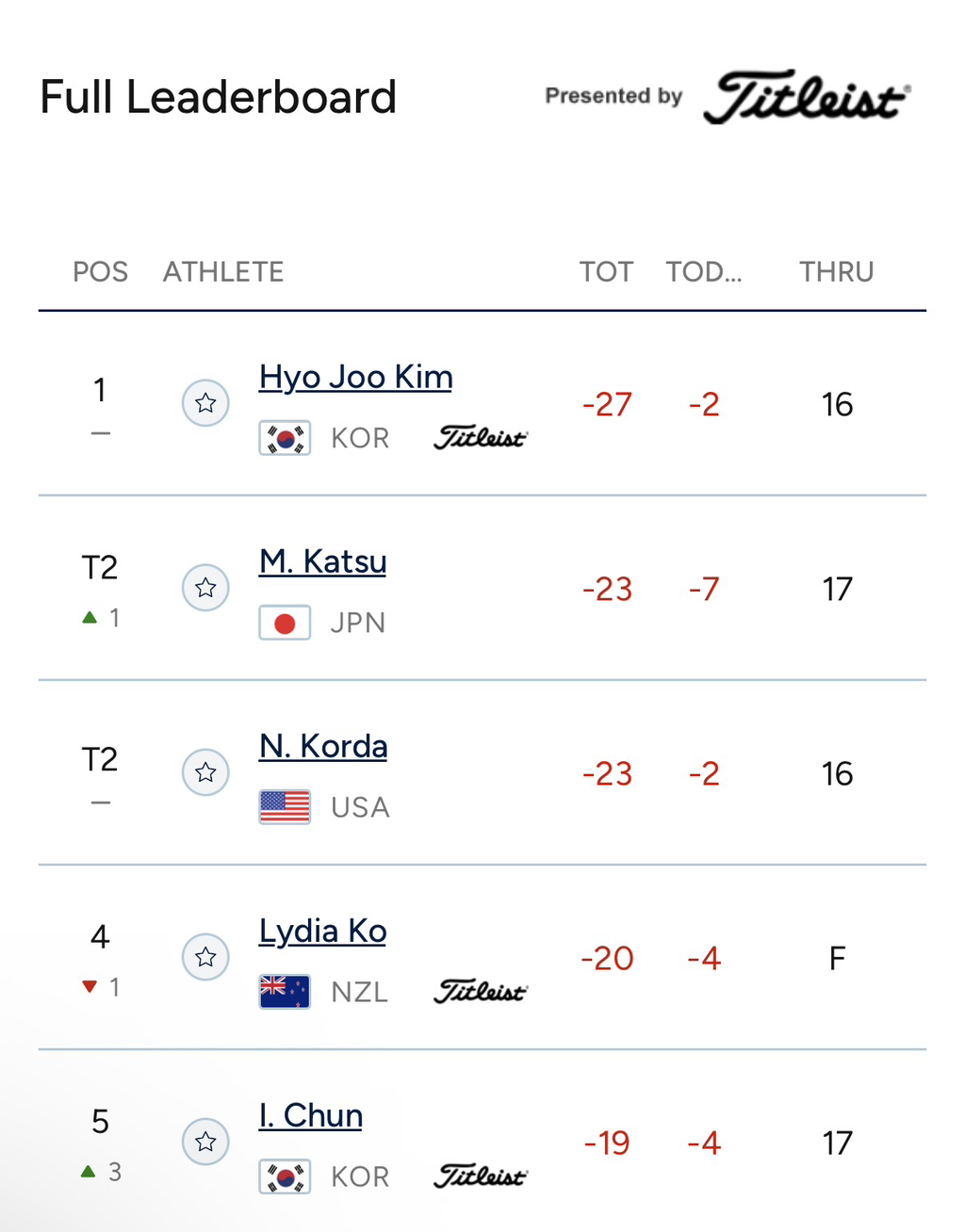The height and width of the screenshot is (1232, 965).
Task: Tap the star beside I. Chun
Action: pyautogui.click(x=205, y=1142)
